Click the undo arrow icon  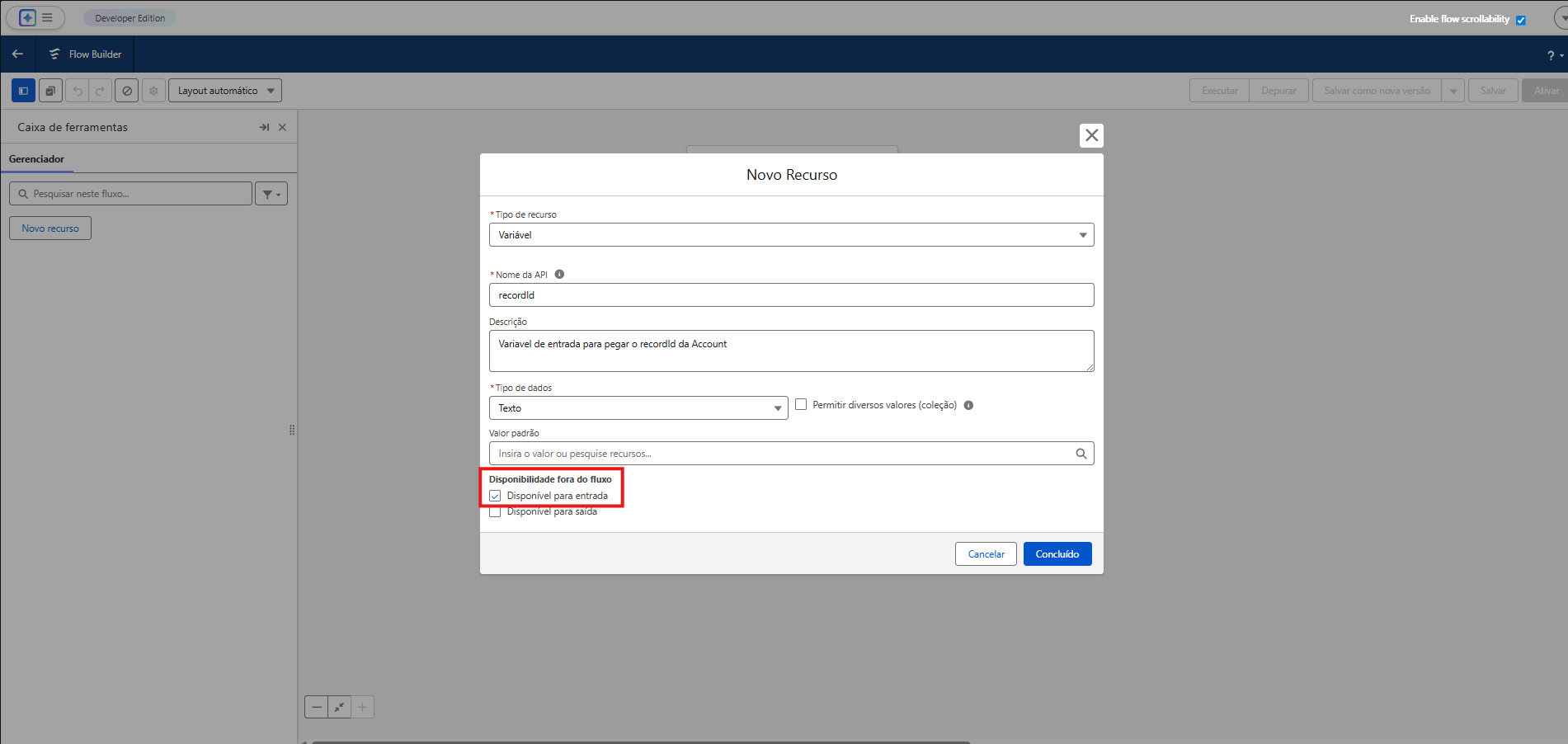point(77,90)
